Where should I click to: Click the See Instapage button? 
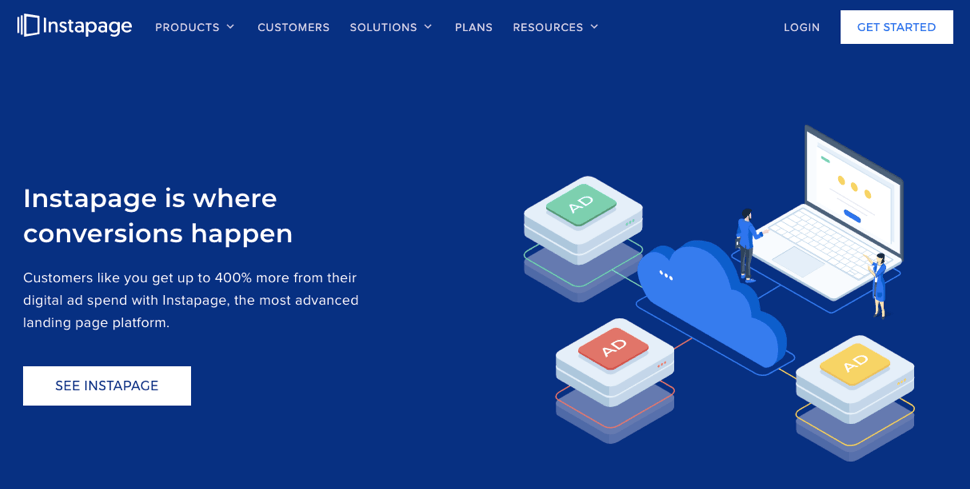tap(107, 386)
